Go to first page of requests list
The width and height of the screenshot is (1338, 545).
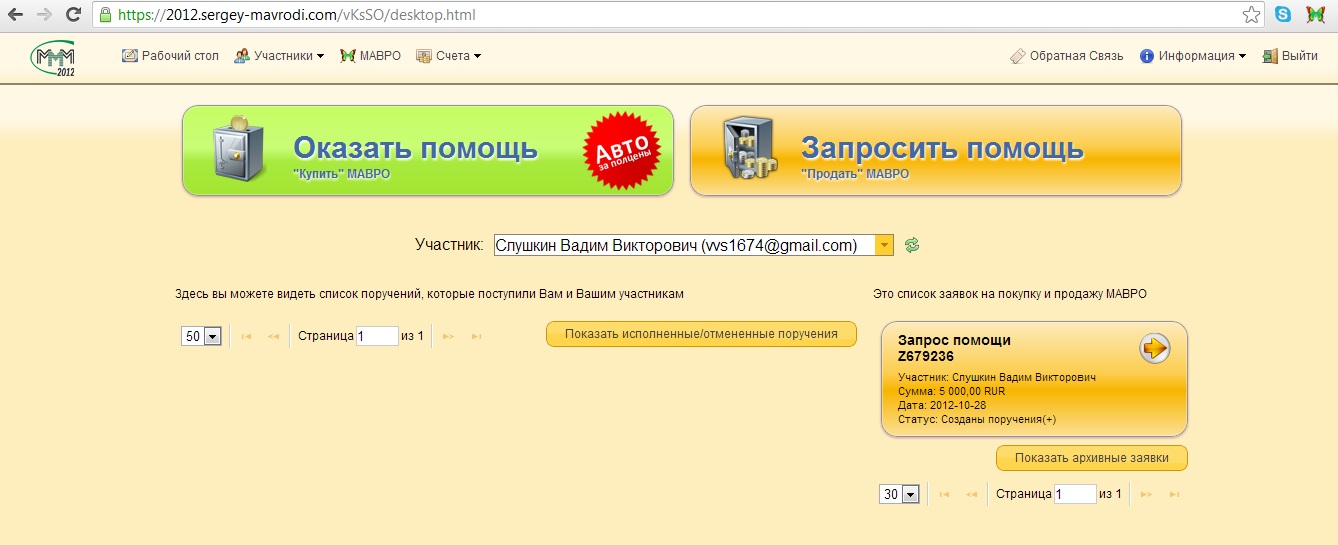[944, 494]
